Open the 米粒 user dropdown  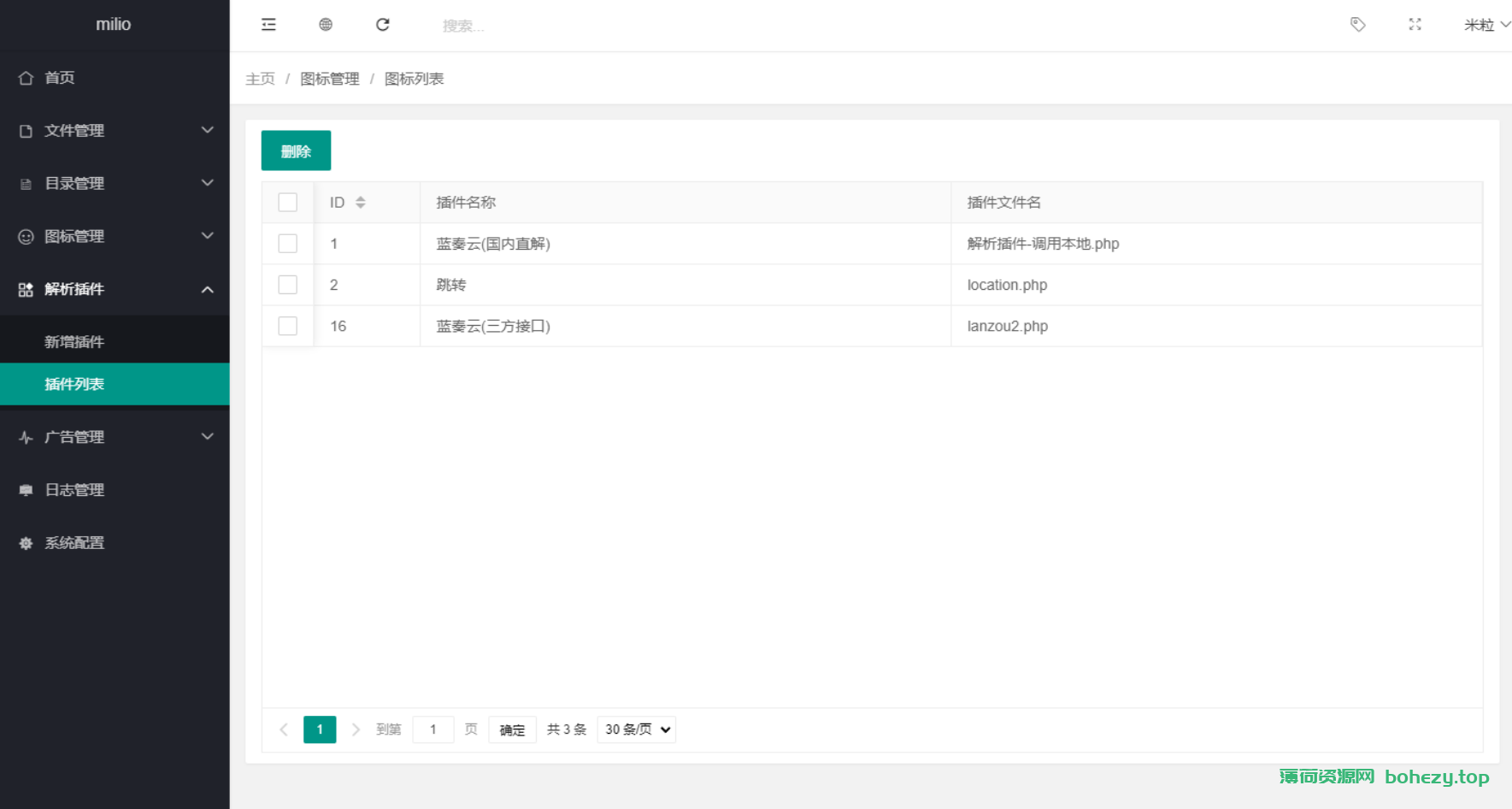[1486, 25]
